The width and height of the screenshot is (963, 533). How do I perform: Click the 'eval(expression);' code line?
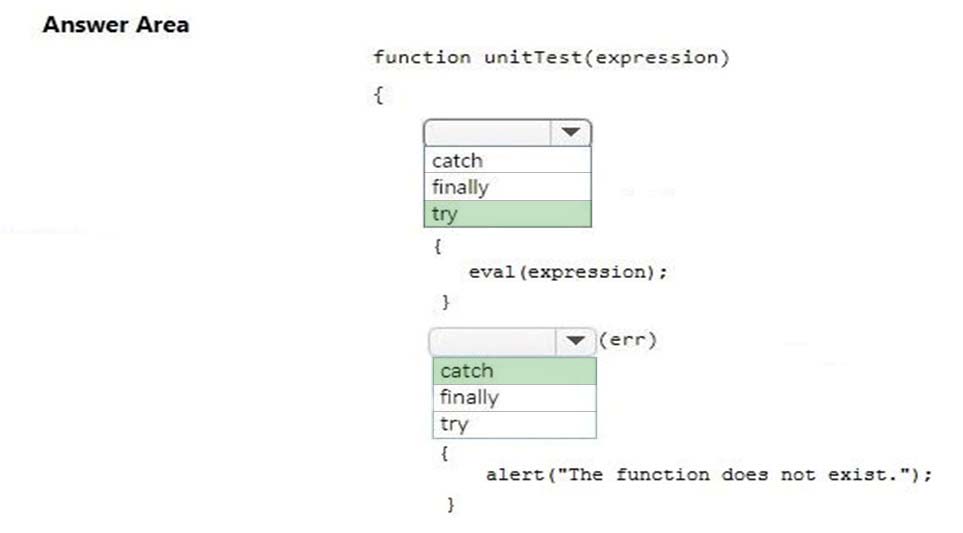coord(568,272)
